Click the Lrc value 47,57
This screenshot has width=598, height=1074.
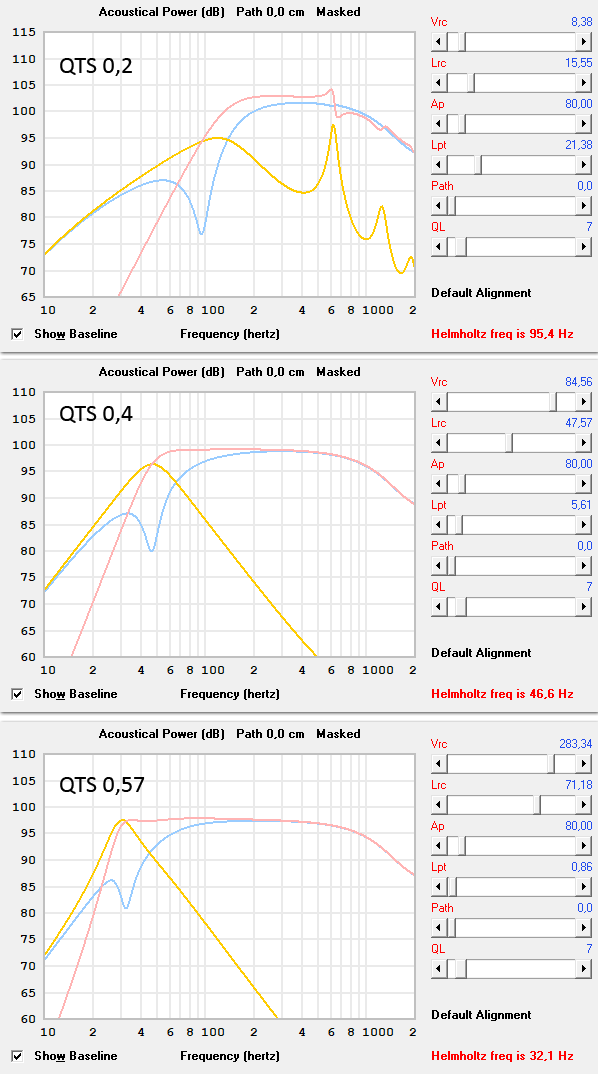[580, 423]
